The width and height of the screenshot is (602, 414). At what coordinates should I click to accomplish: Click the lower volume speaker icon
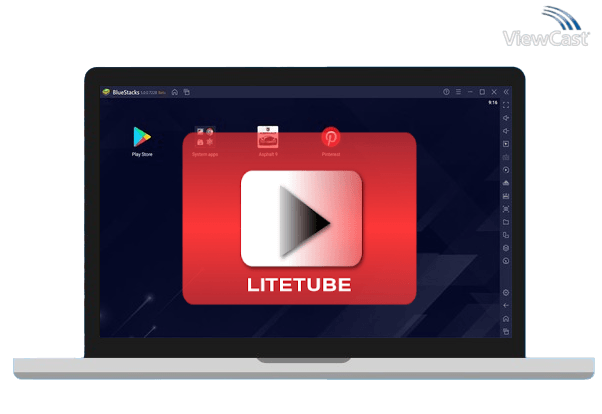click(506, 131)
